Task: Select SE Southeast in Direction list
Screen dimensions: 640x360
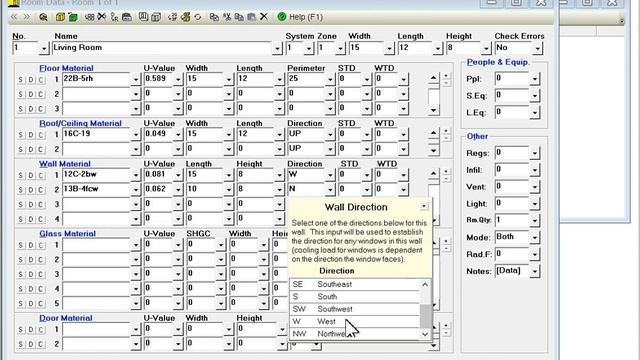Action: click(x=354, y=284)
